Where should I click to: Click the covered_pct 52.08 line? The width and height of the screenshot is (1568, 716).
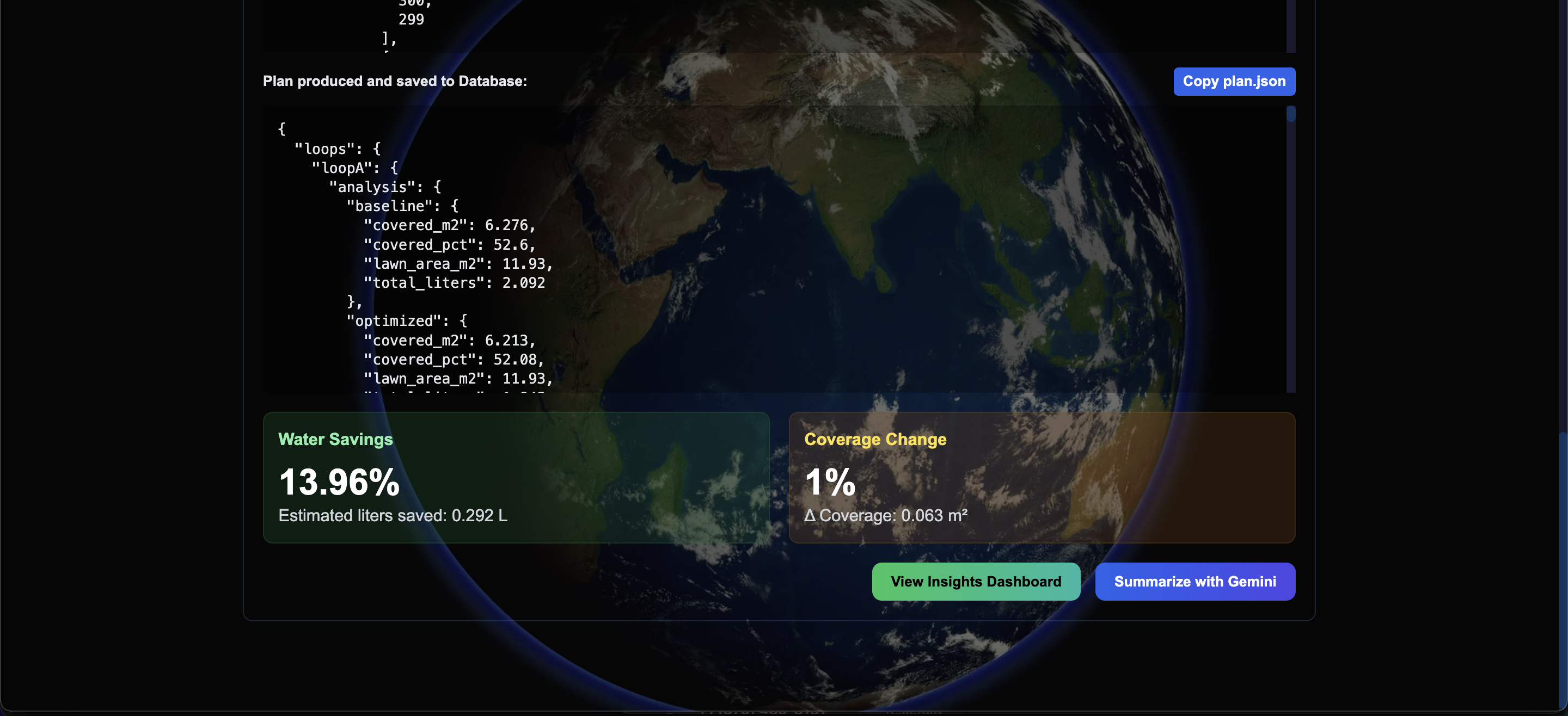pos(454,360)
